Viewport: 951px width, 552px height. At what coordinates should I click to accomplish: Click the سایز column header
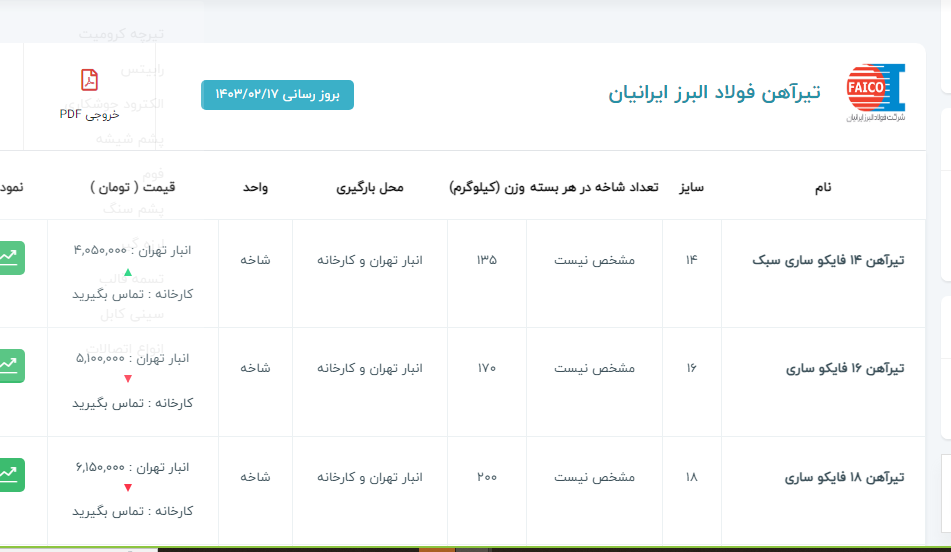[x=692, y=187]
